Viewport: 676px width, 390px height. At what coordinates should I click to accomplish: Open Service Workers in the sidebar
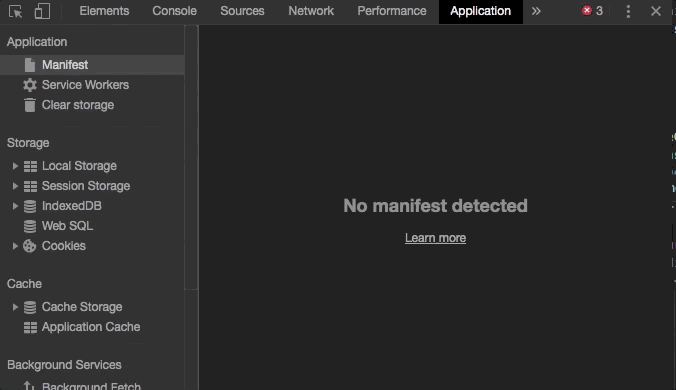tap(85, 85)
